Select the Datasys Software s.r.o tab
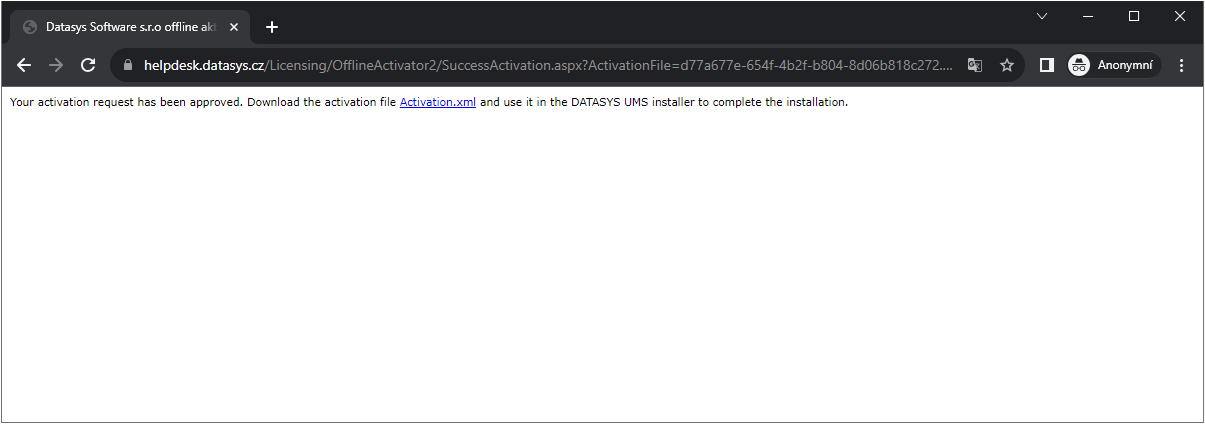The image size is (1205, 424). pos(130,27)
